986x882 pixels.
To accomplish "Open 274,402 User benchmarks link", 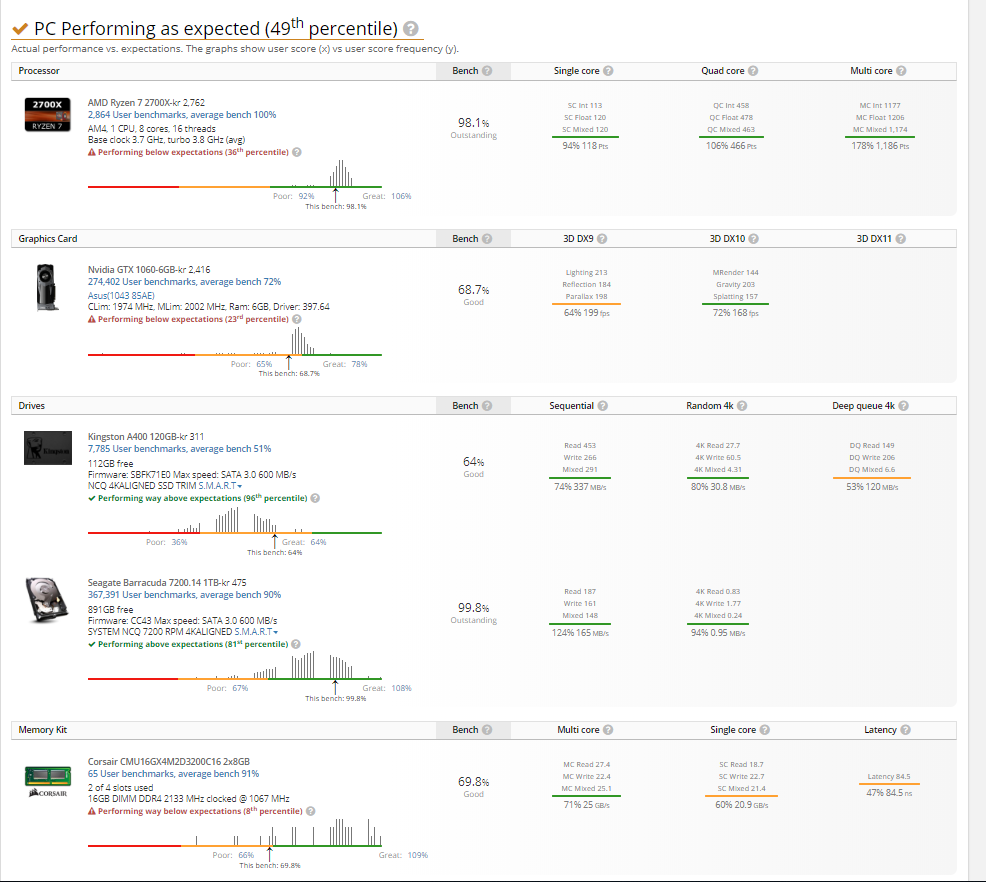I will [184, 282].
